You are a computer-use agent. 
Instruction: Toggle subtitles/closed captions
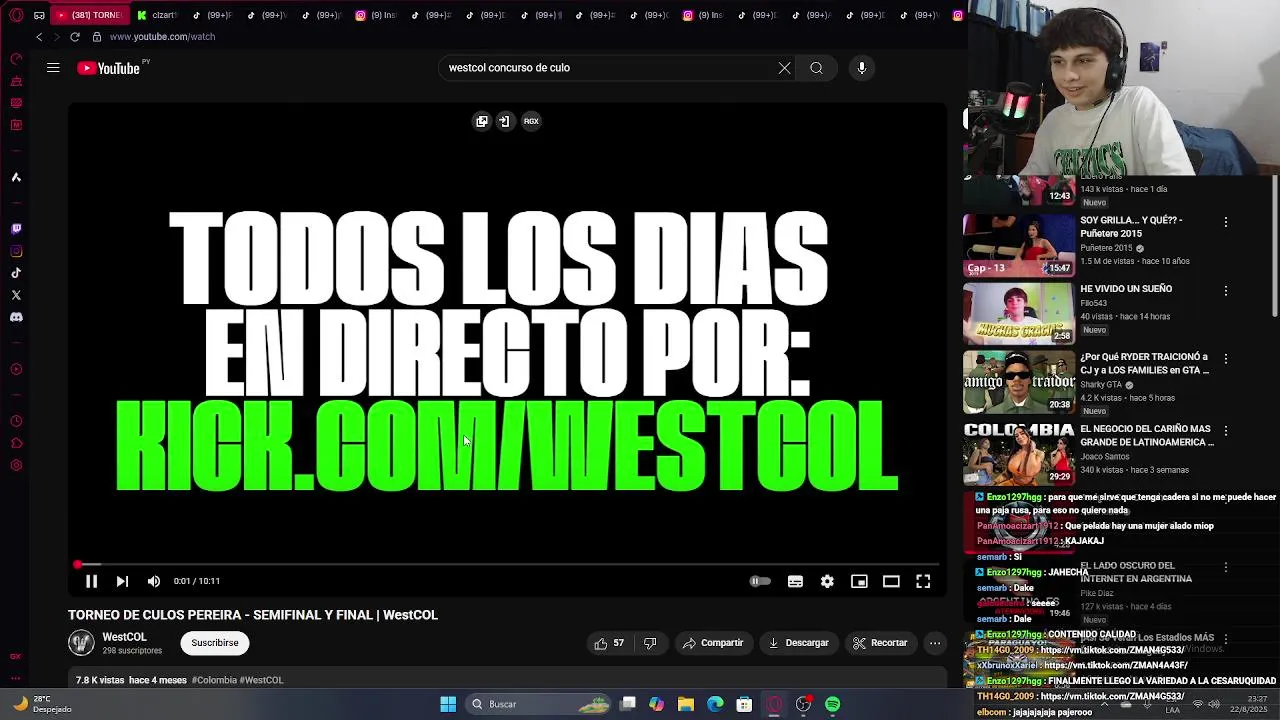(795, 581)
